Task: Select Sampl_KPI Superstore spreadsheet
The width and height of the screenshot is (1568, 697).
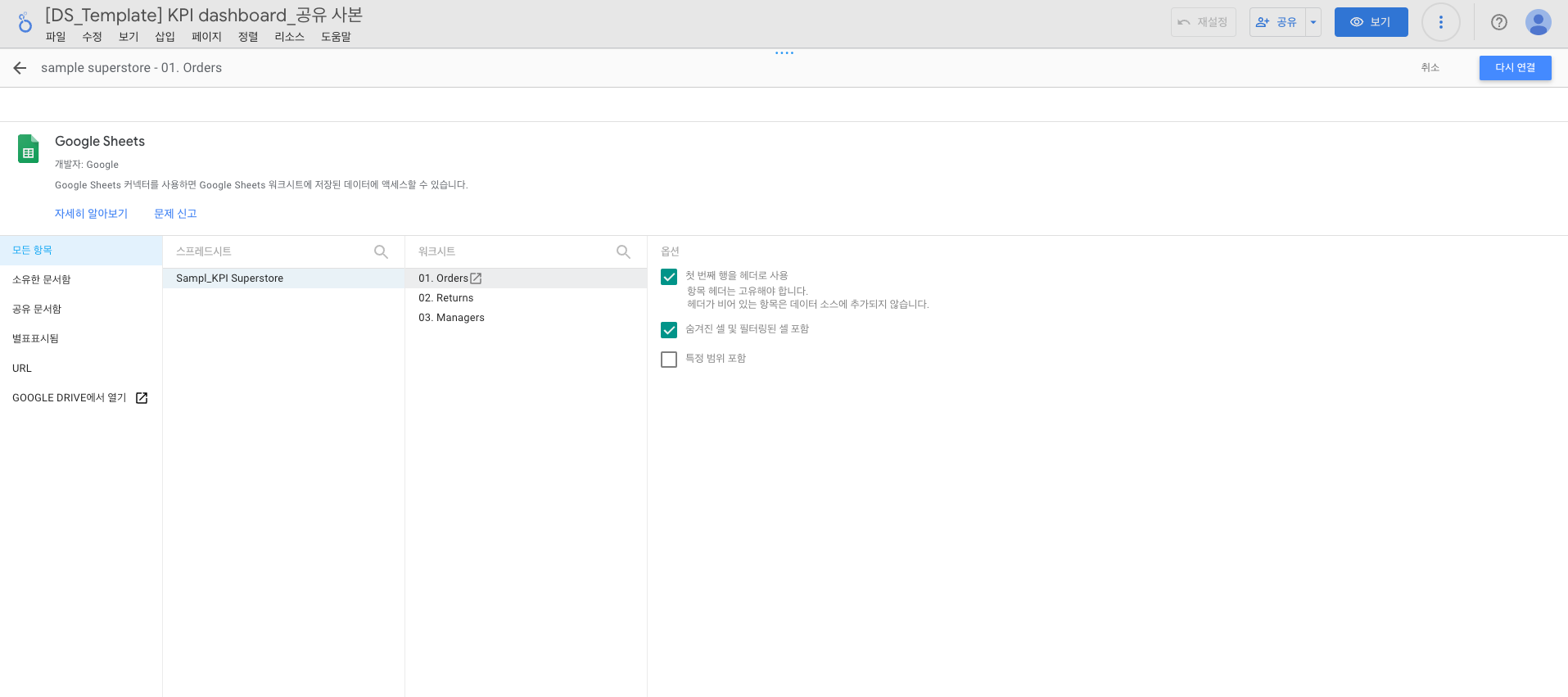Action: (x=283, y=278)
